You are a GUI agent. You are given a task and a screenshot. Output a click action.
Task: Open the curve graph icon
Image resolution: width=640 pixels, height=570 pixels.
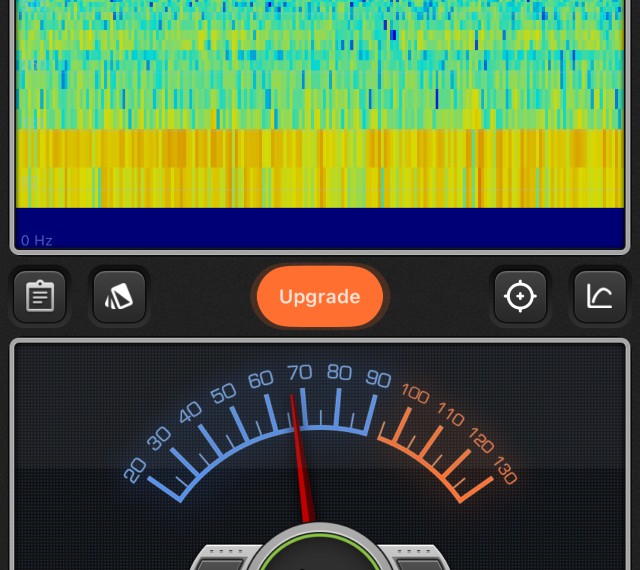click(600, 297)
